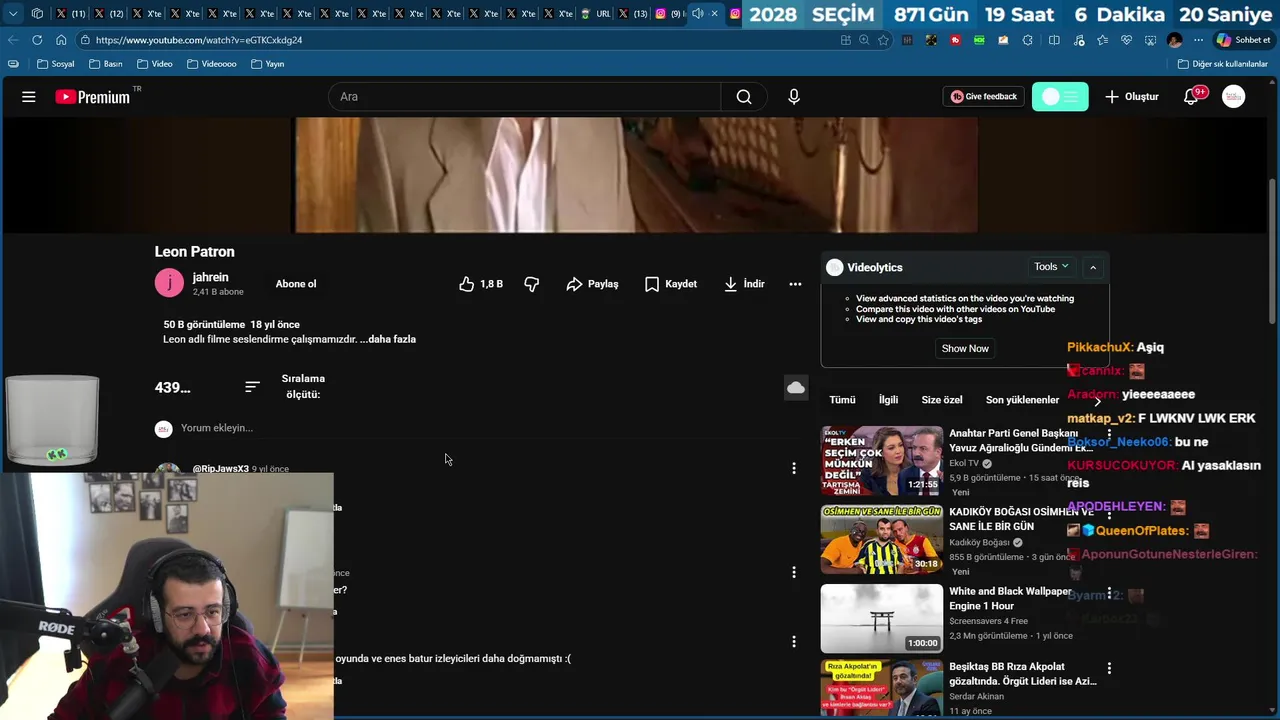The image size is (1280, 720).
Task: Like the Leon Patron video
Action: coord(481,284)
